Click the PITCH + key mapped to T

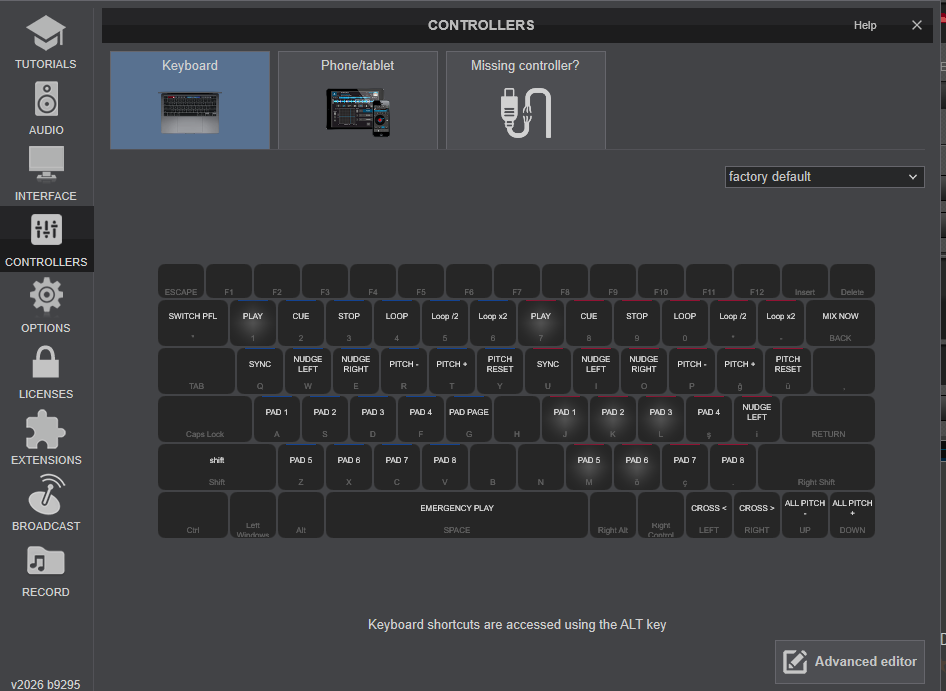point(452,371)
